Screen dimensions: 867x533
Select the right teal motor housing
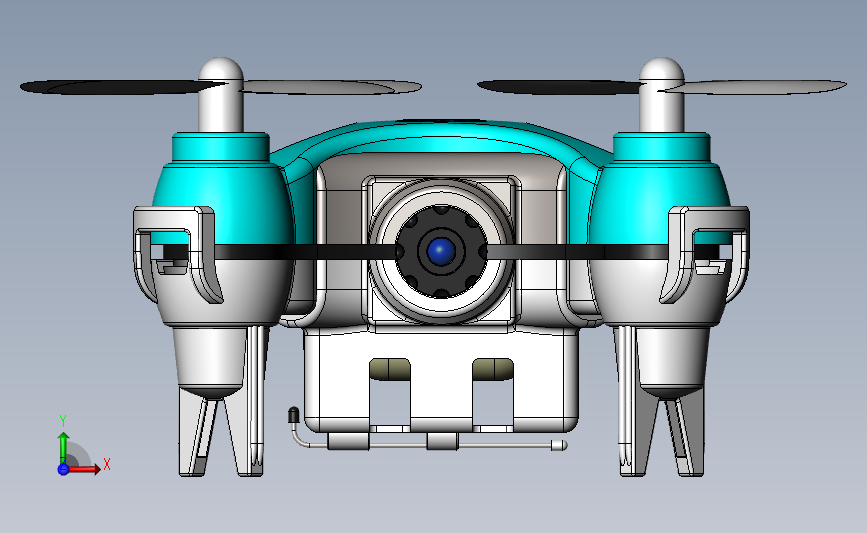[x=661, y=188]
